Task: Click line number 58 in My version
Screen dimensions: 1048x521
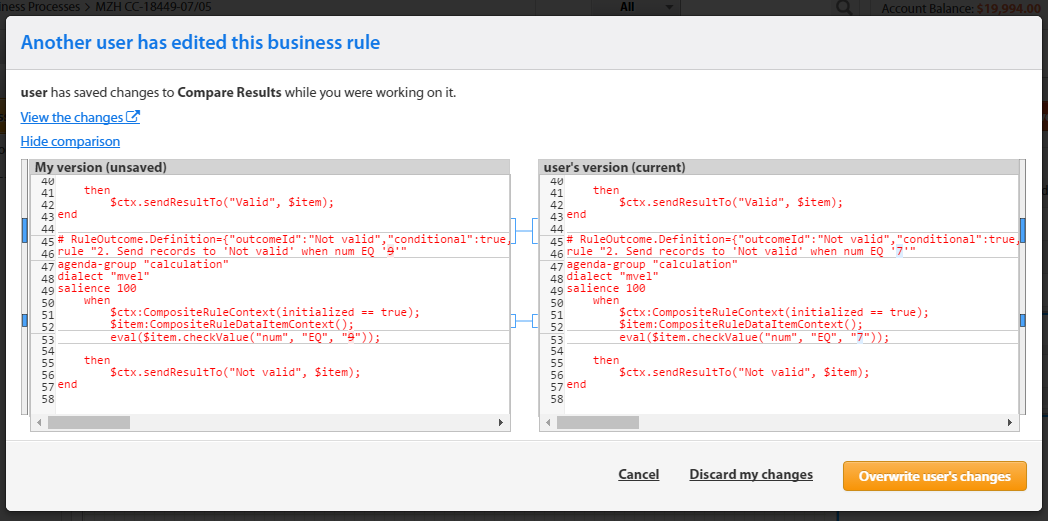Action: [x=47, y=399]
